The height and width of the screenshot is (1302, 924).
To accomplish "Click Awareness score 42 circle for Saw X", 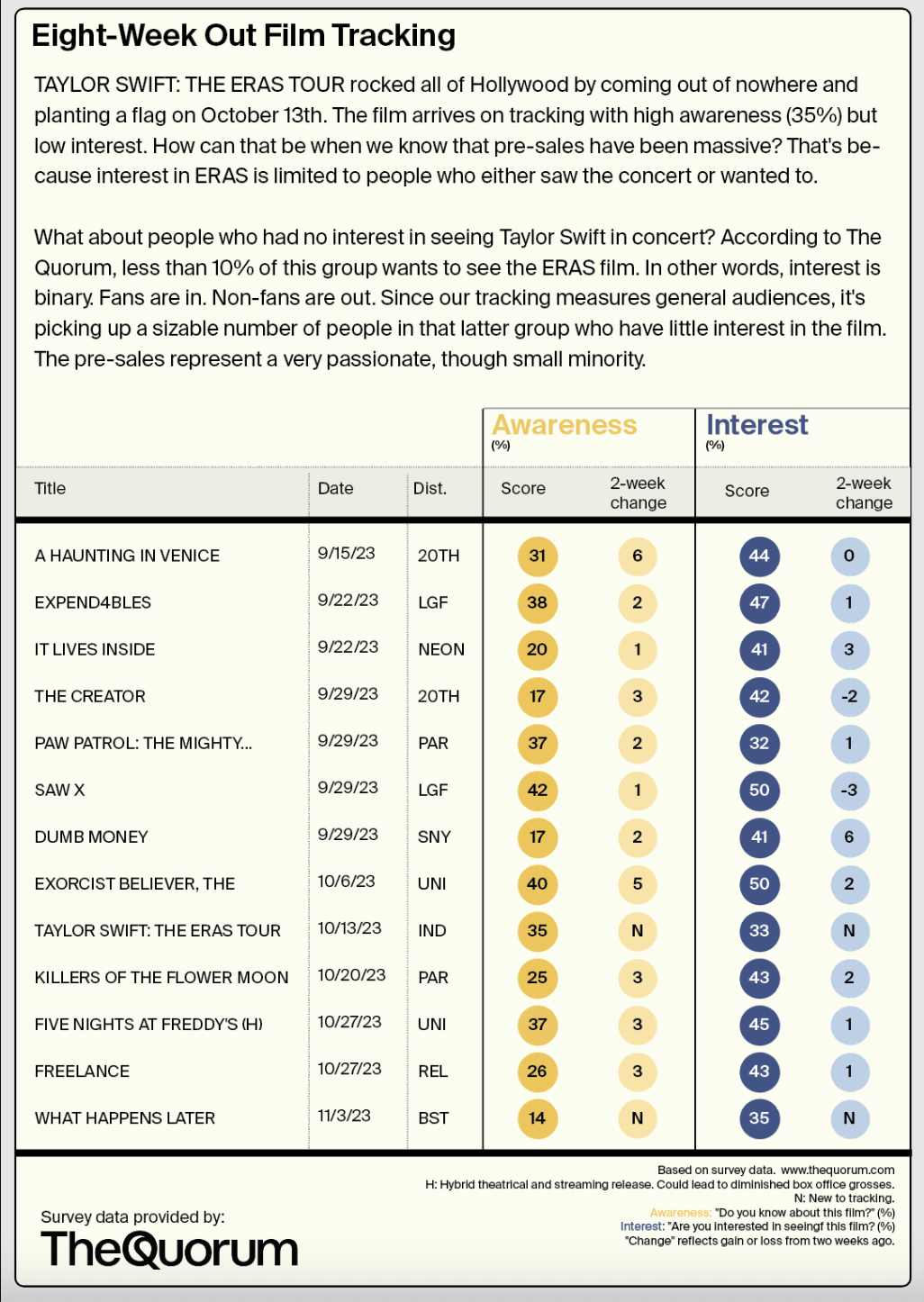I will [538, 790].
